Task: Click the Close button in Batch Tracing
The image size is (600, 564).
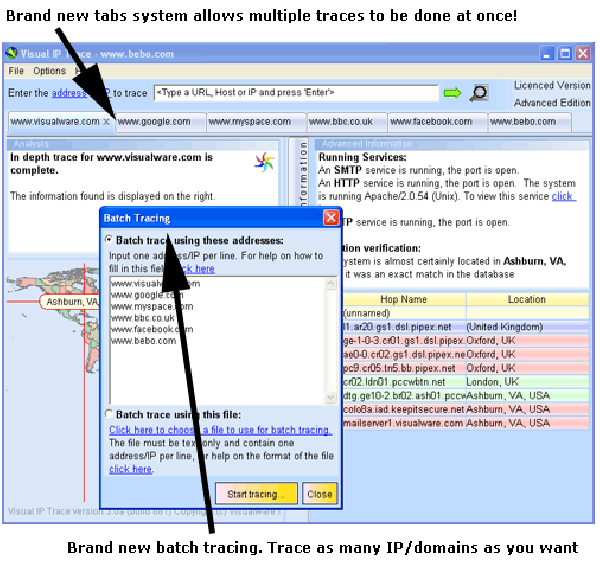Action: (320, 494)
